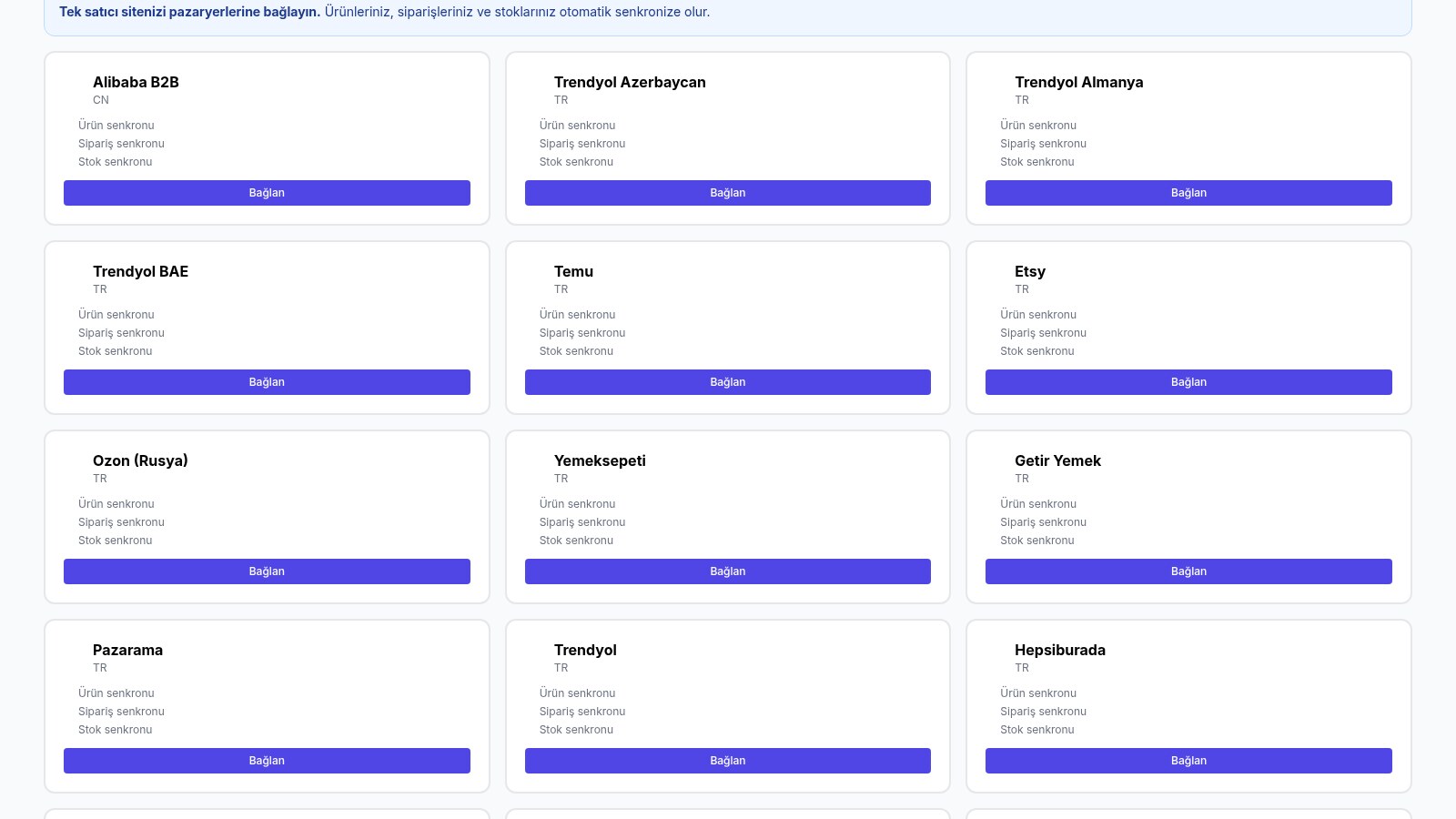Viewport: 1456px width, 819px height.
Task: Click the "Temu" card title
Action: 573,271
